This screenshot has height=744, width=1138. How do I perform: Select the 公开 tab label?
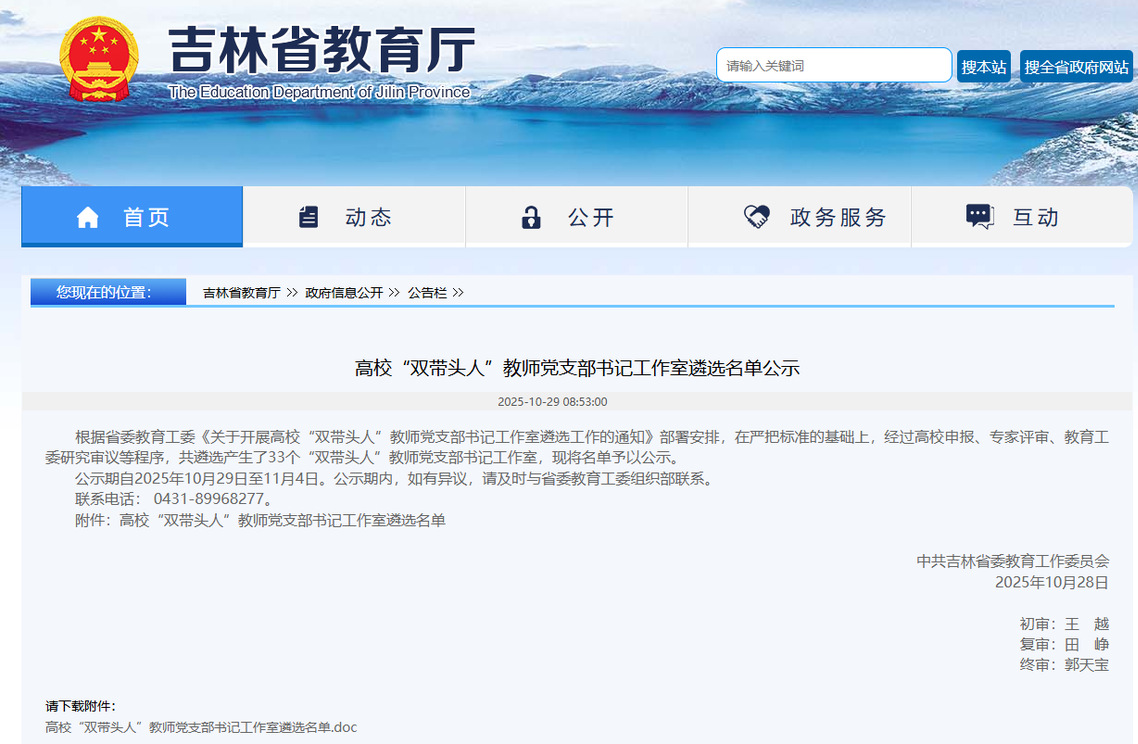(591, 217)
